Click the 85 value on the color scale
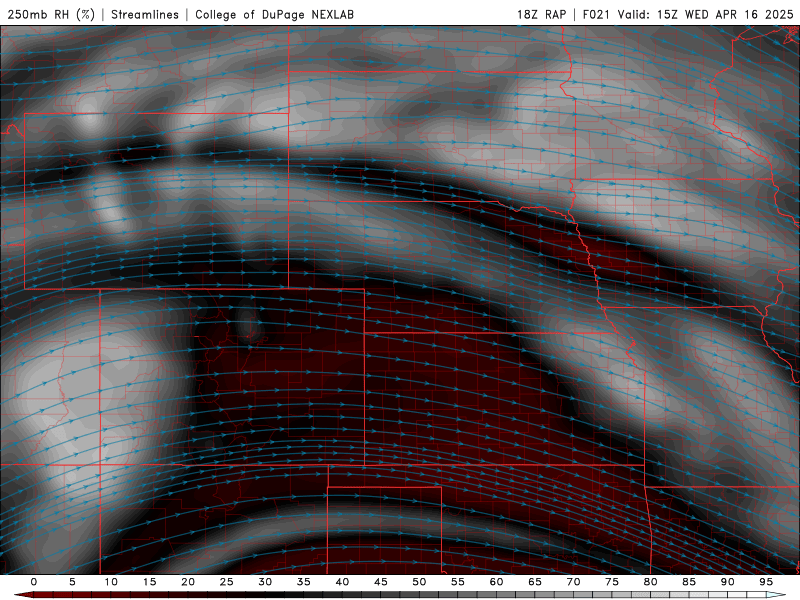 click(x=689, y=582)
